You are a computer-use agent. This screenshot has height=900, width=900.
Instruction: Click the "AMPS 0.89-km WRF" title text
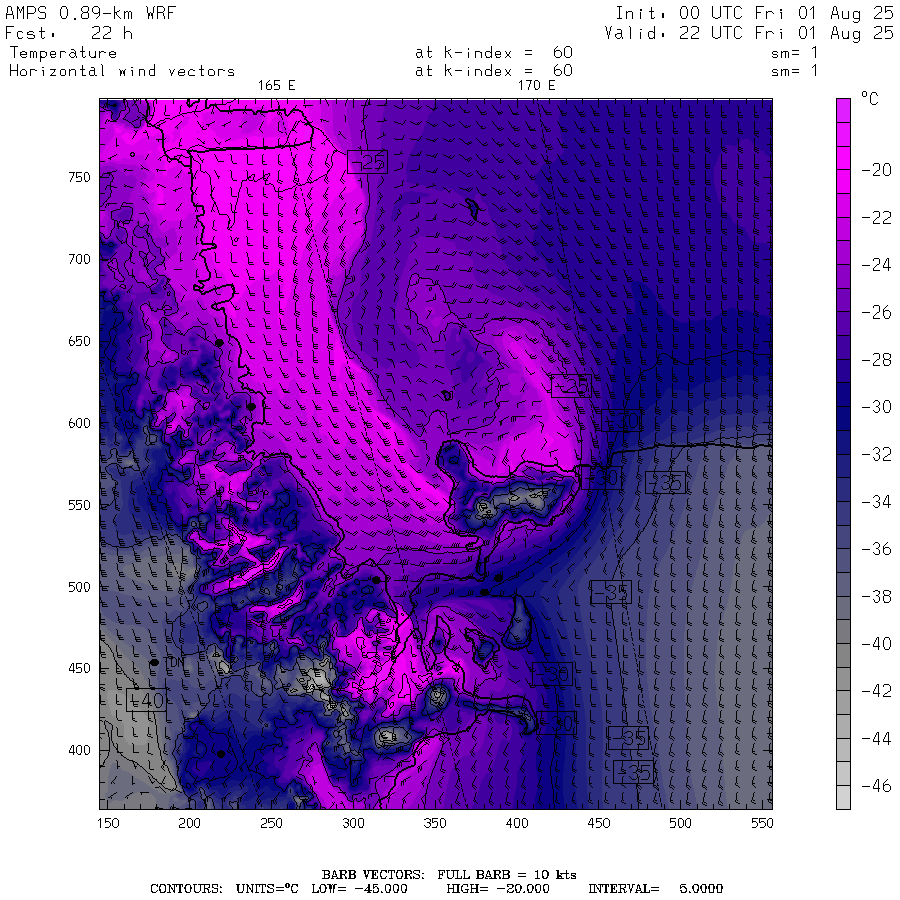click(90, 13)
